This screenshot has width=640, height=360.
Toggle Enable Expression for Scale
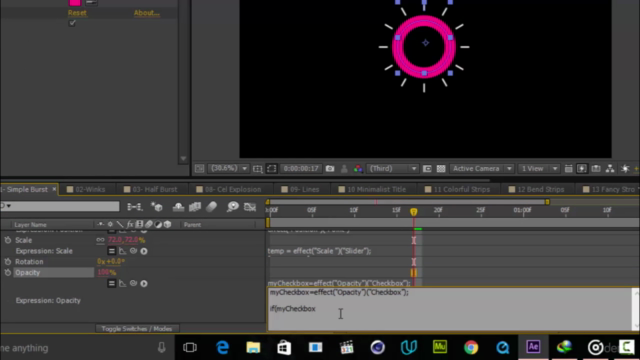(111, 251)
